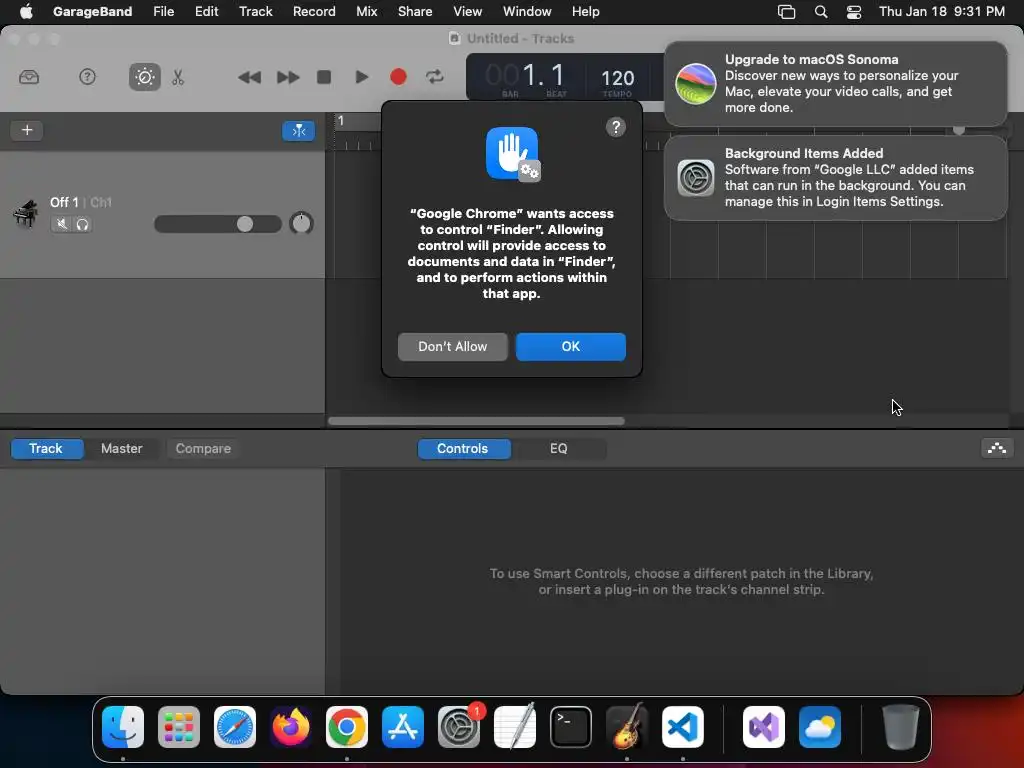Open the GarageBand menu
This screenshot has height=768, width=1024.
click(x=92, y=11)
